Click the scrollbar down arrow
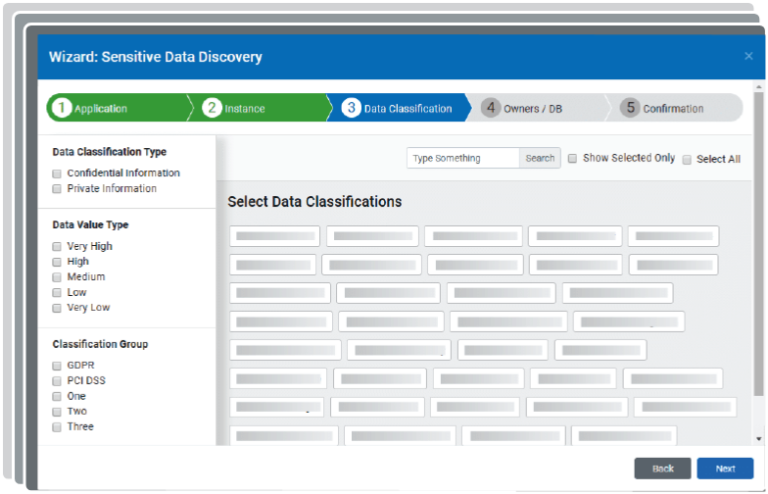This screenshot has width=768, height=494. (x=759, y=439)
